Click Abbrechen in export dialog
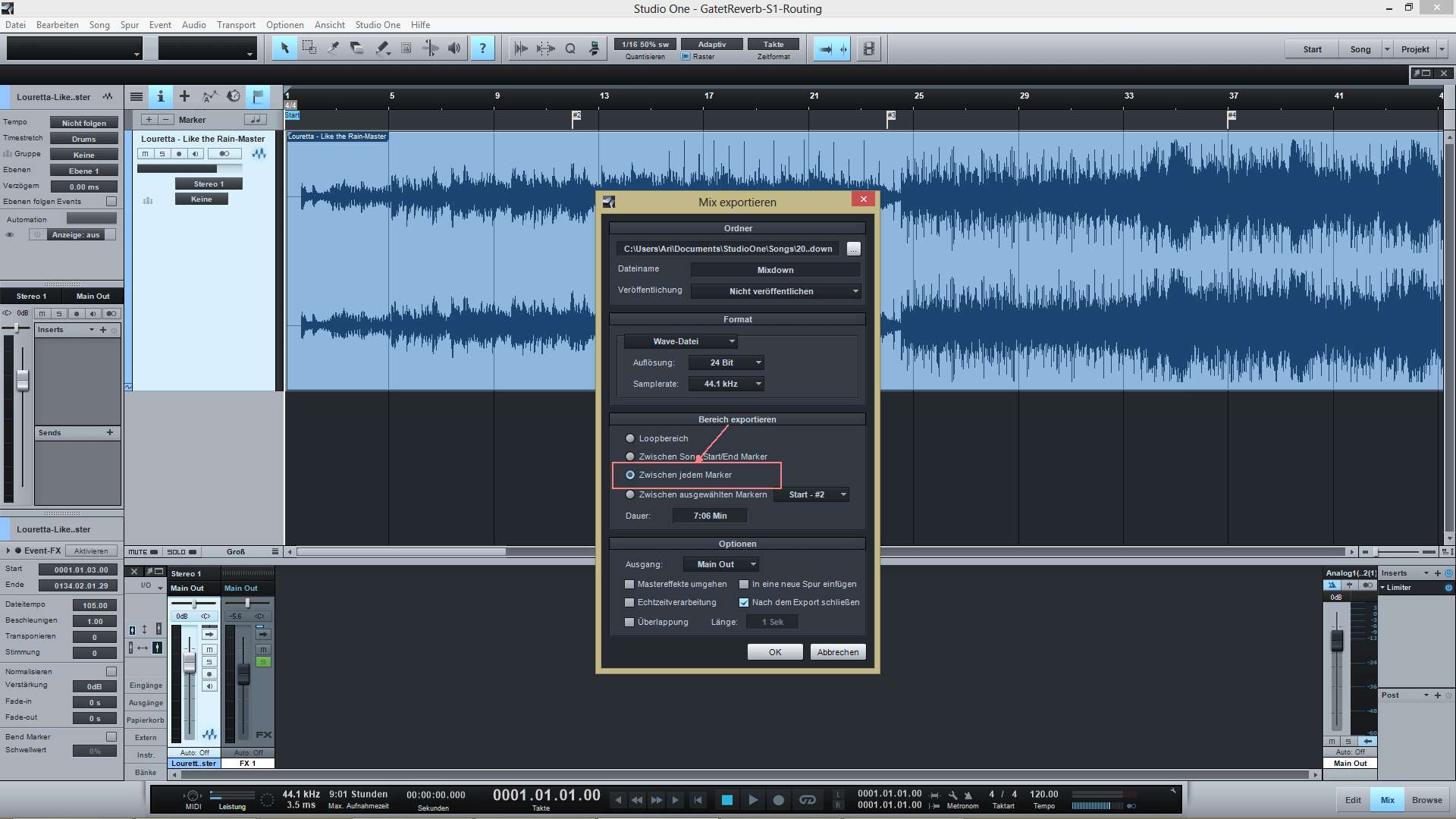This screenshot has height=819, width=1456. [x=838, y=652]
